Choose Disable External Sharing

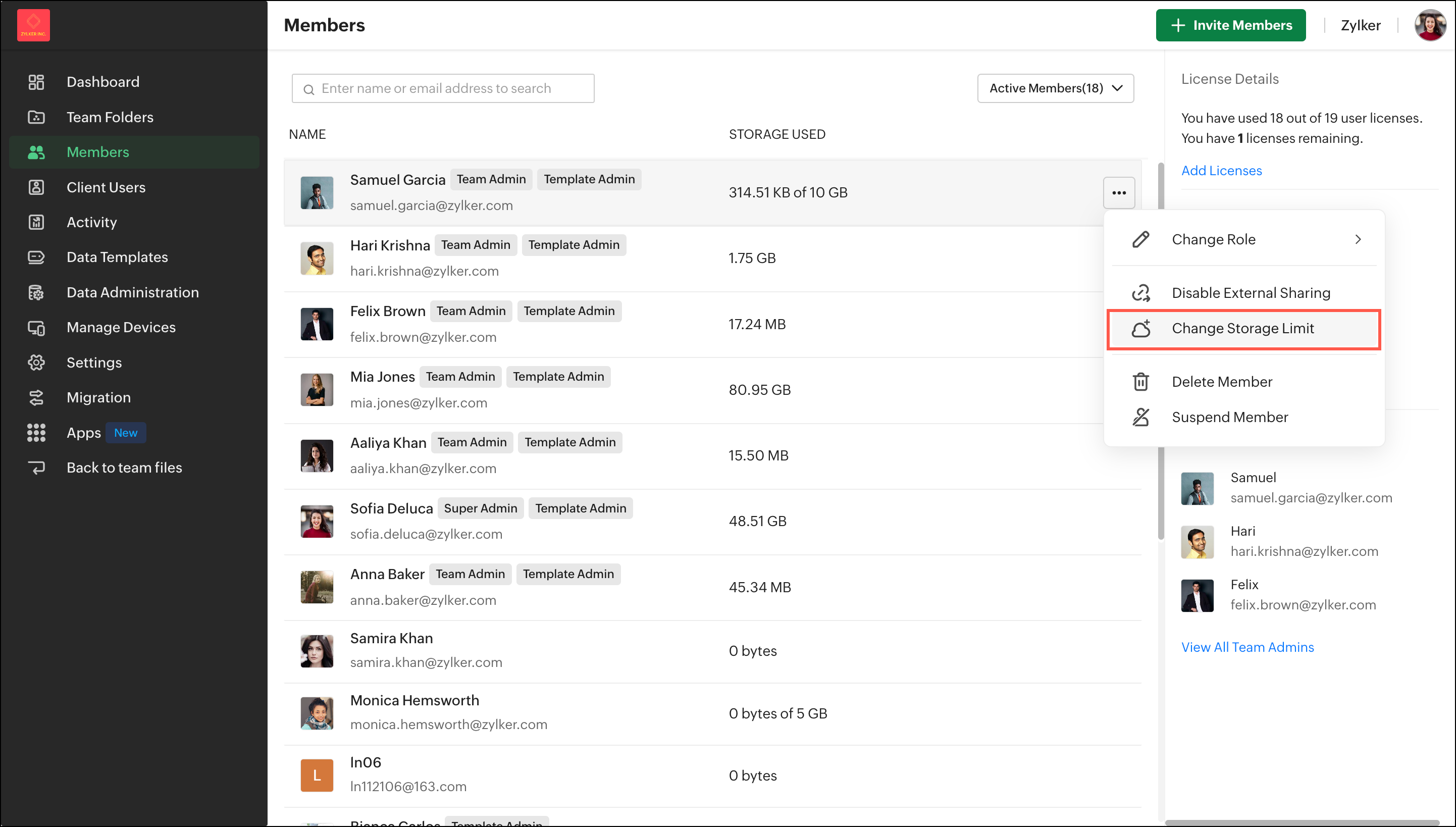point(1243,292)
